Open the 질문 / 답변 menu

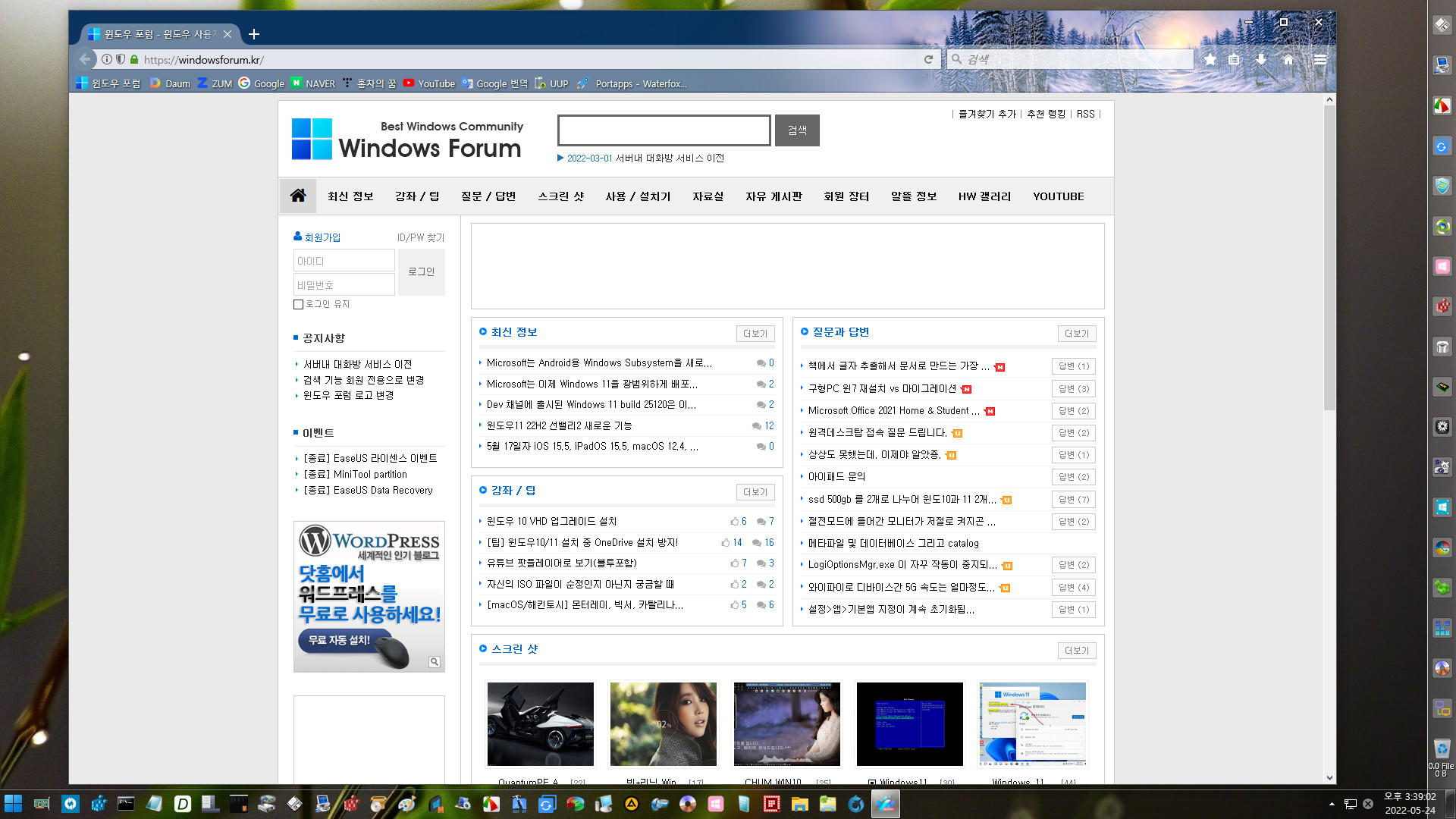coord(488,196)
